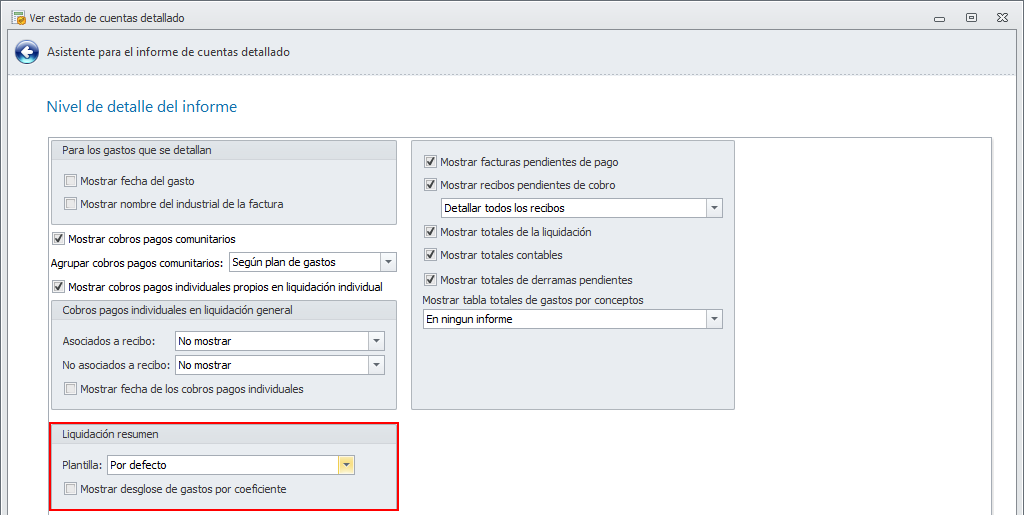The width and height of the screenshot is (1024, 515).
Task: Enable Mostrar fecha del gasto
Action: pyautogui.click(x=71, y=181)
